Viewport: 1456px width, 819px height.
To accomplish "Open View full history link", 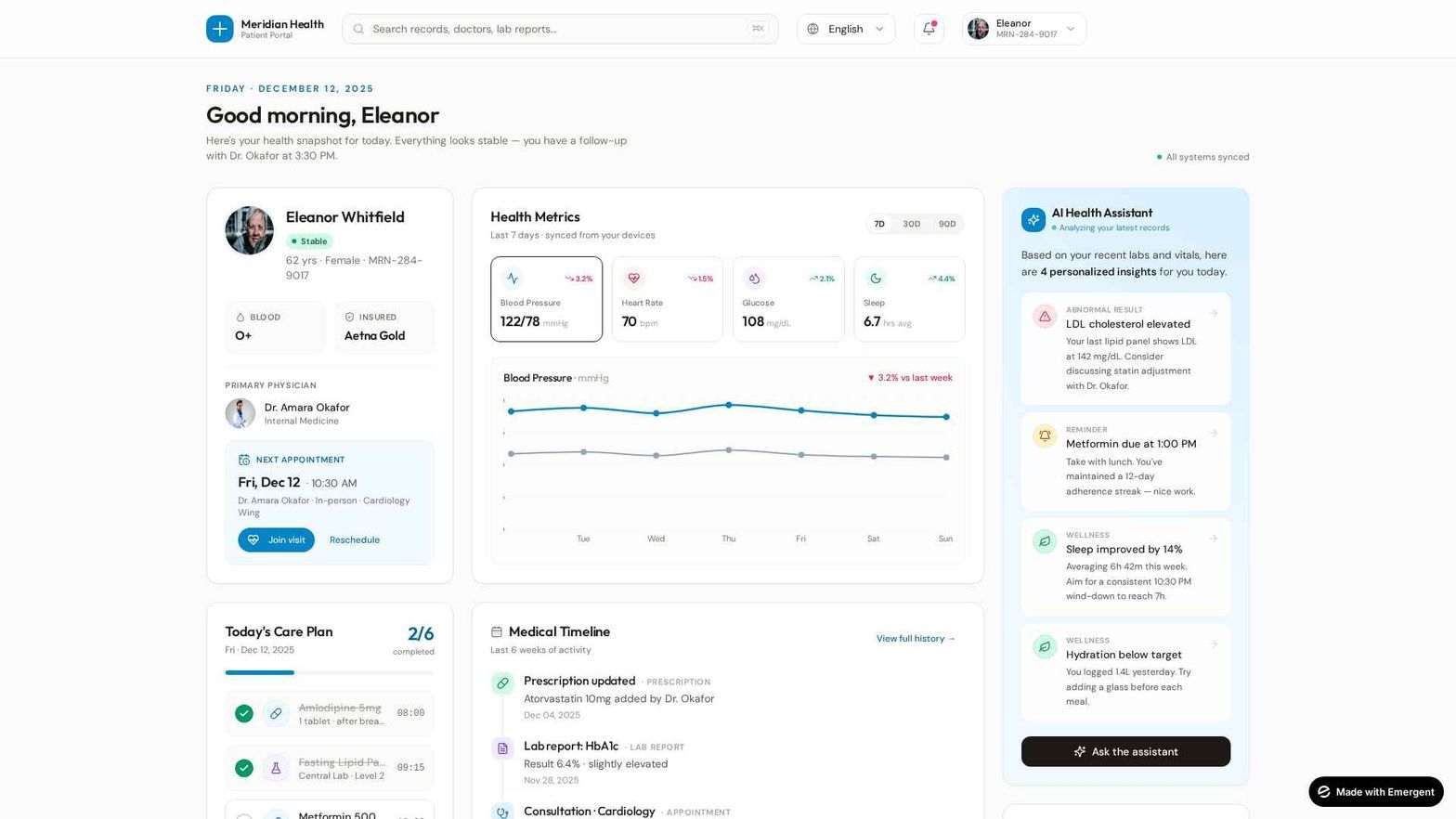I will 916,638.
